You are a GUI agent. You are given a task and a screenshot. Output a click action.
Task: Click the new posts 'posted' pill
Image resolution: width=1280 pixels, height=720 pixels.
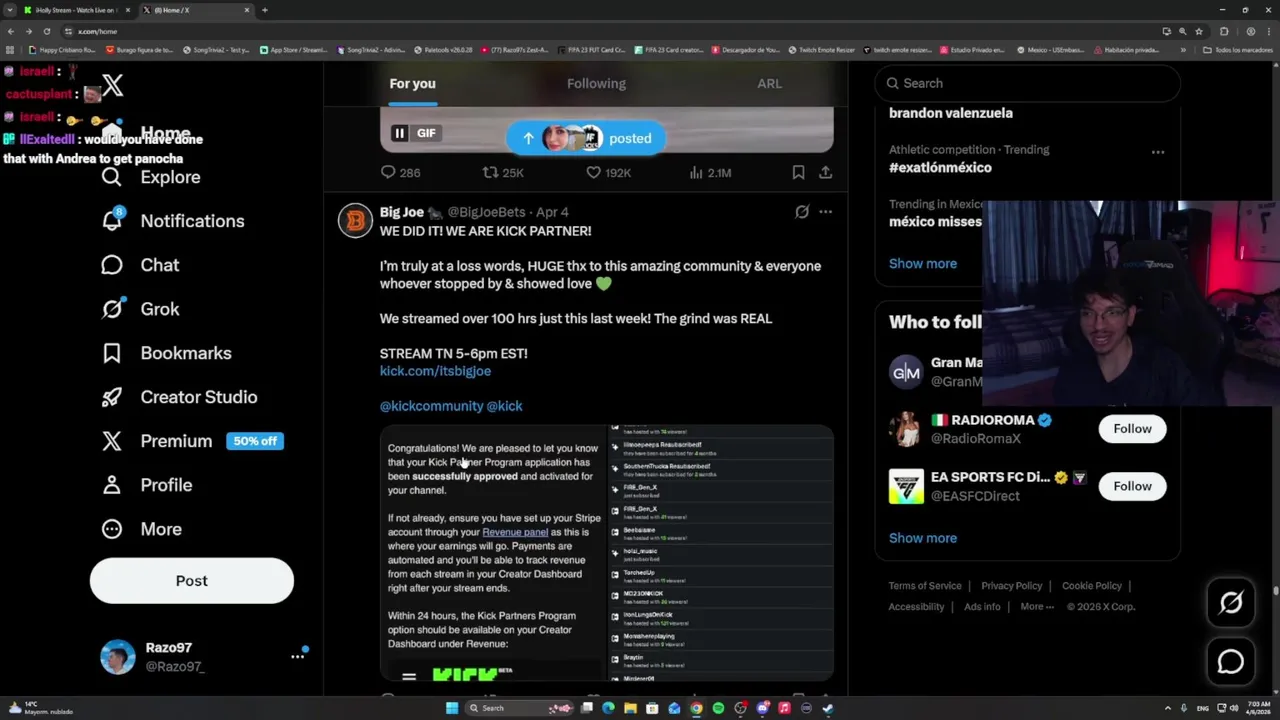[586, 138]
